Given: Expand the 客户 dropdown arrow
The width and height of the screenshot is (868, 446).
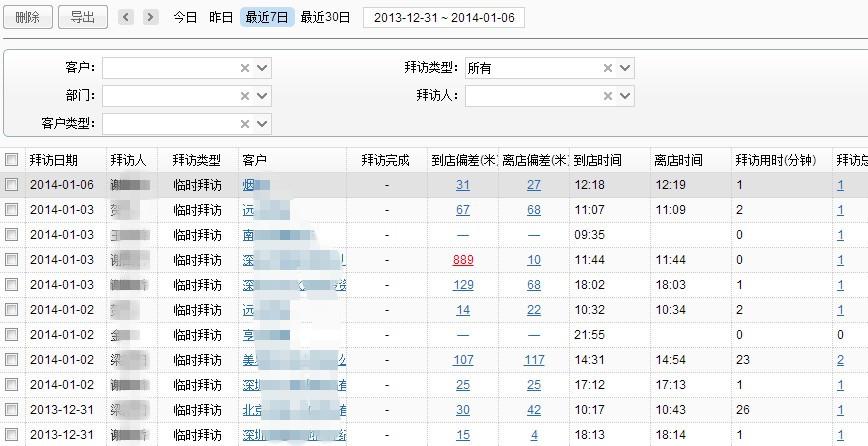Looking at the screenshot, I should 262,68.
